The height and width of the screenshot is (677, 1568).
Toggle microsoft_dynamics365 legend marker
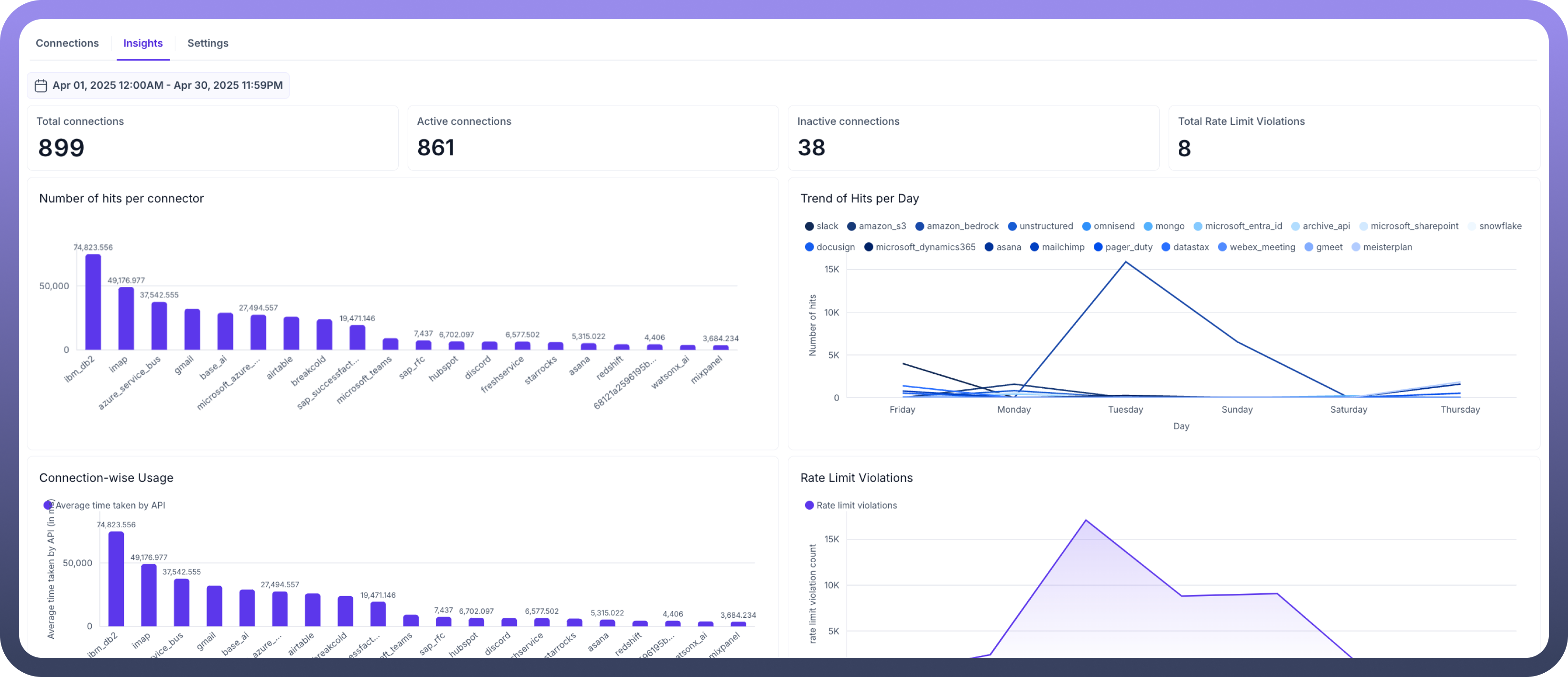point(869,247)
